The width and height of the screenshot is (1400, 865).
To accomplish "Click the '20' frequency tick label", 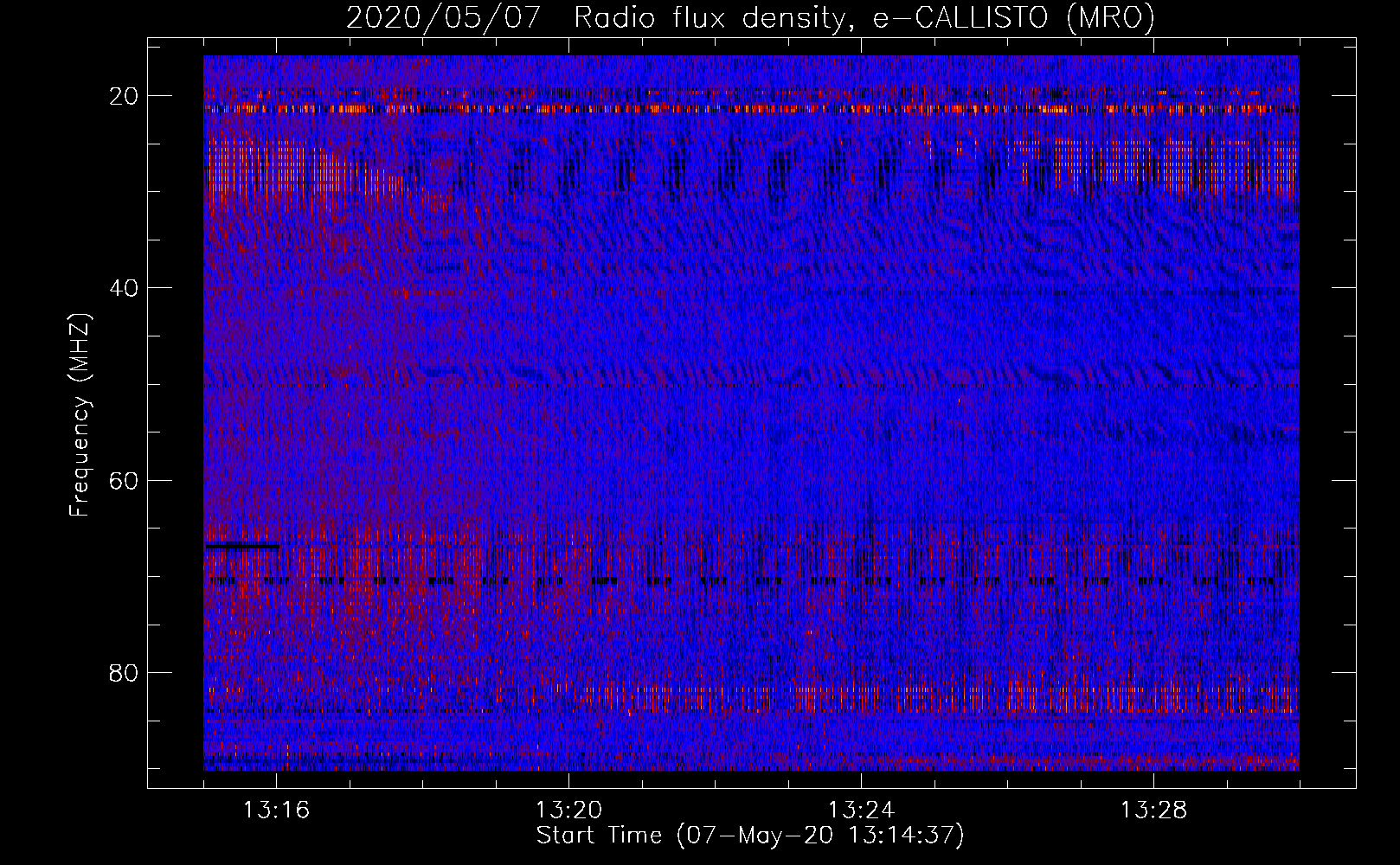I will tap(124, 96).
